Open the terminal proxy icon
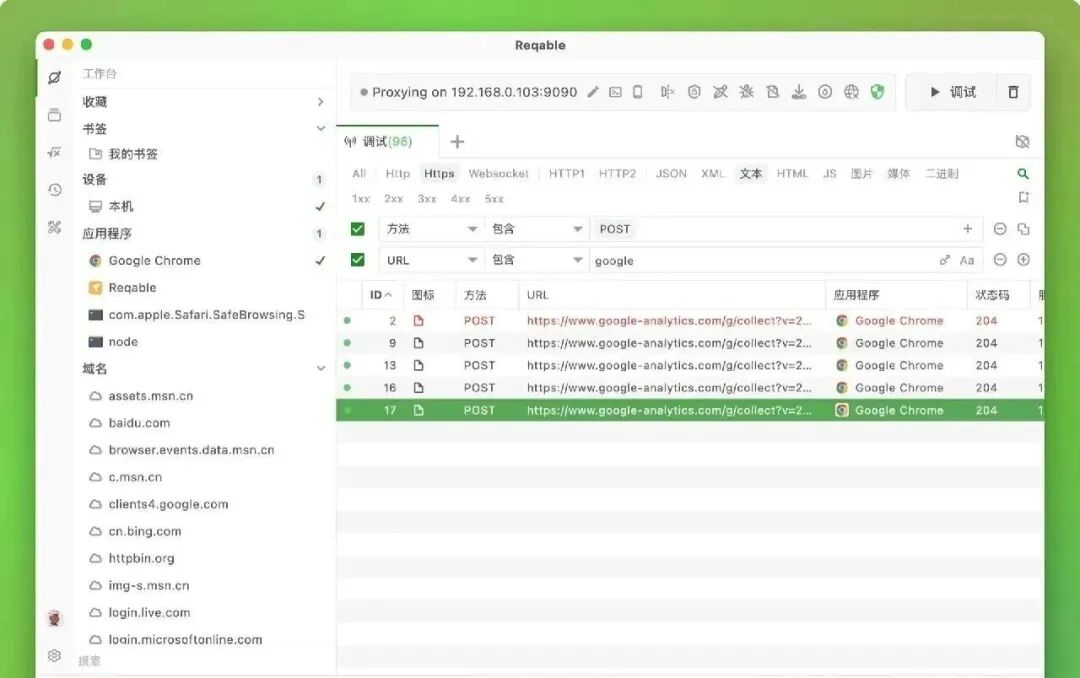Image resolution: width=1080 pixels, height=678 pixels. tap(615, 92)
